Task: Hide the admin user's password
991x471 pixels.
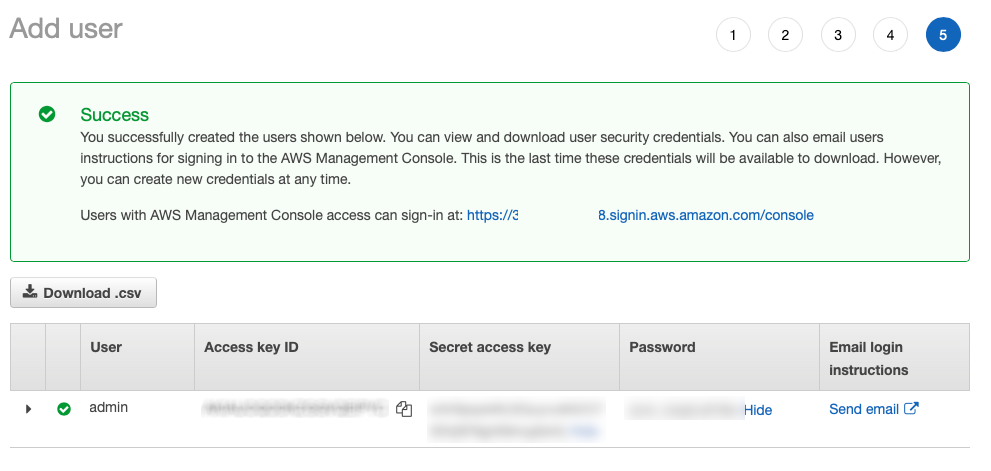Action: [x=758, y=410]
